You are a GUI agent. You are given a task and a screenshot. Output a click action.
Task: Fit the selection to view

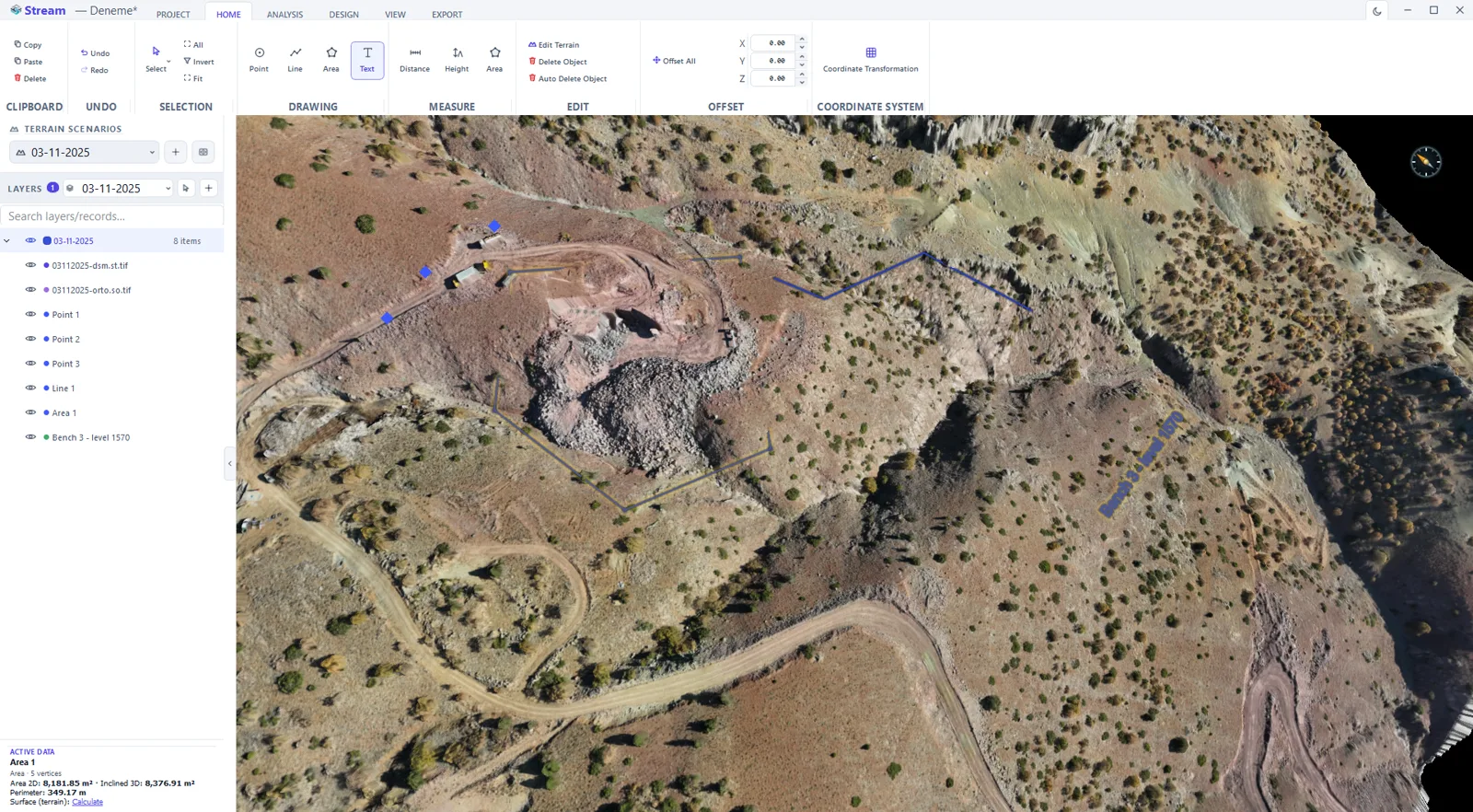[x=193, y=78]
